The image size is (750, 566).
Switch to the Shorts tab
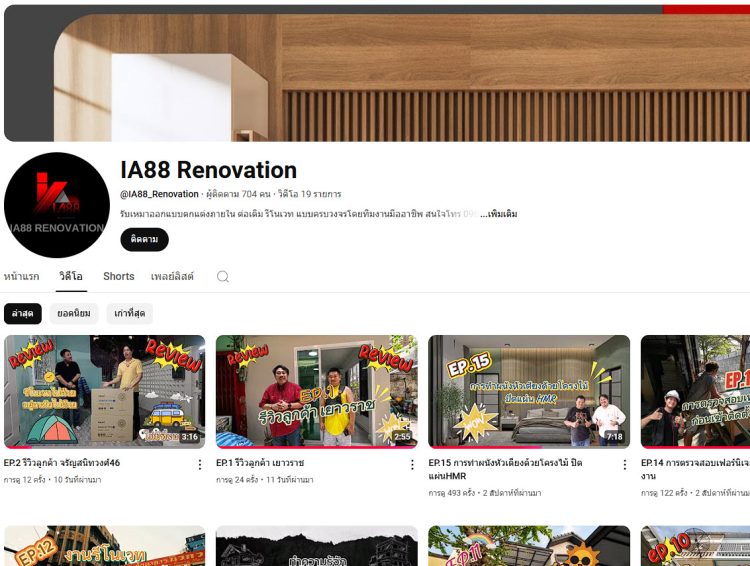point(119,277)
